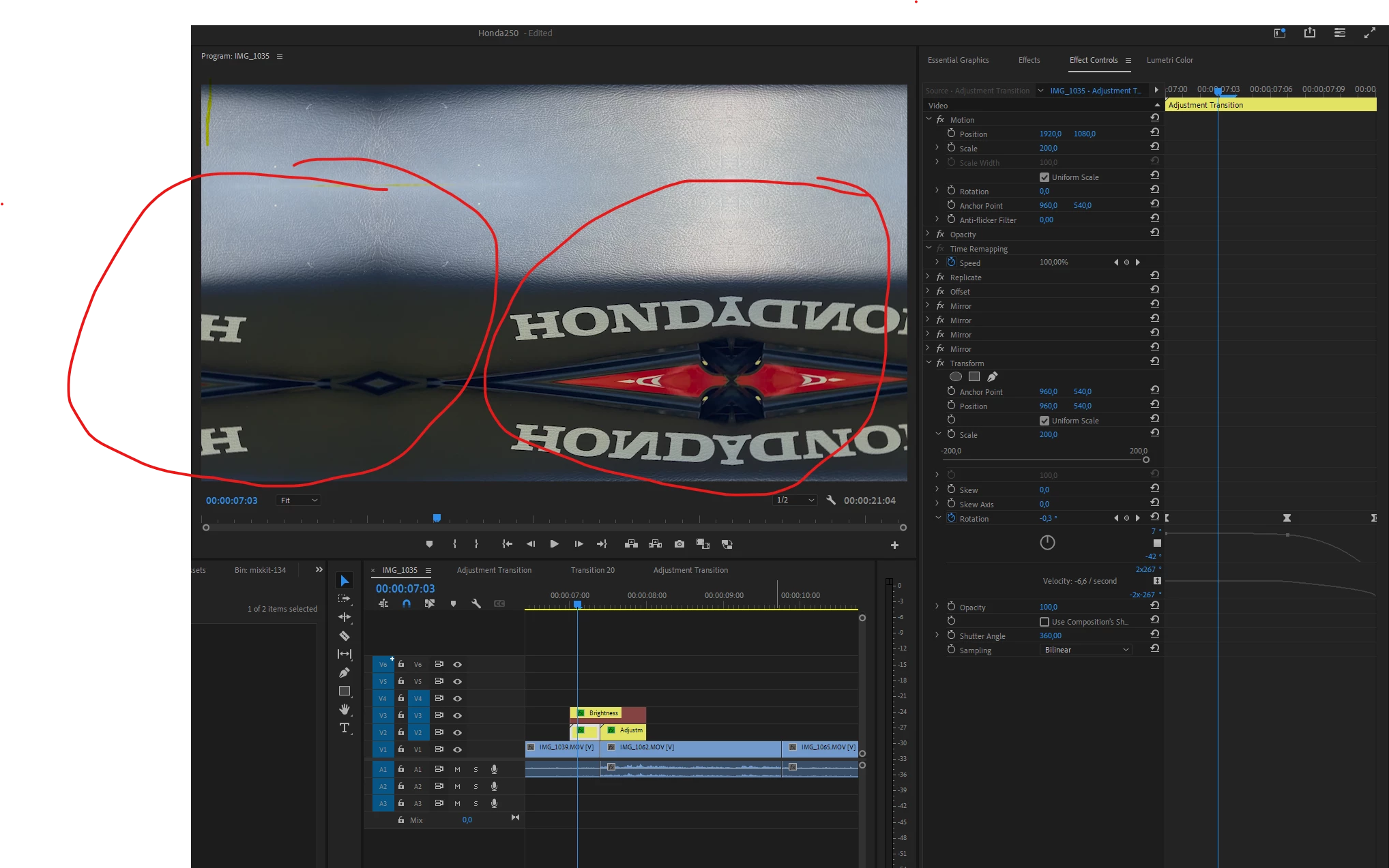This screenshot has height=868, width=1389.
Task: Select the Pen tool in timeline toolbar
Action: [345, 672]
